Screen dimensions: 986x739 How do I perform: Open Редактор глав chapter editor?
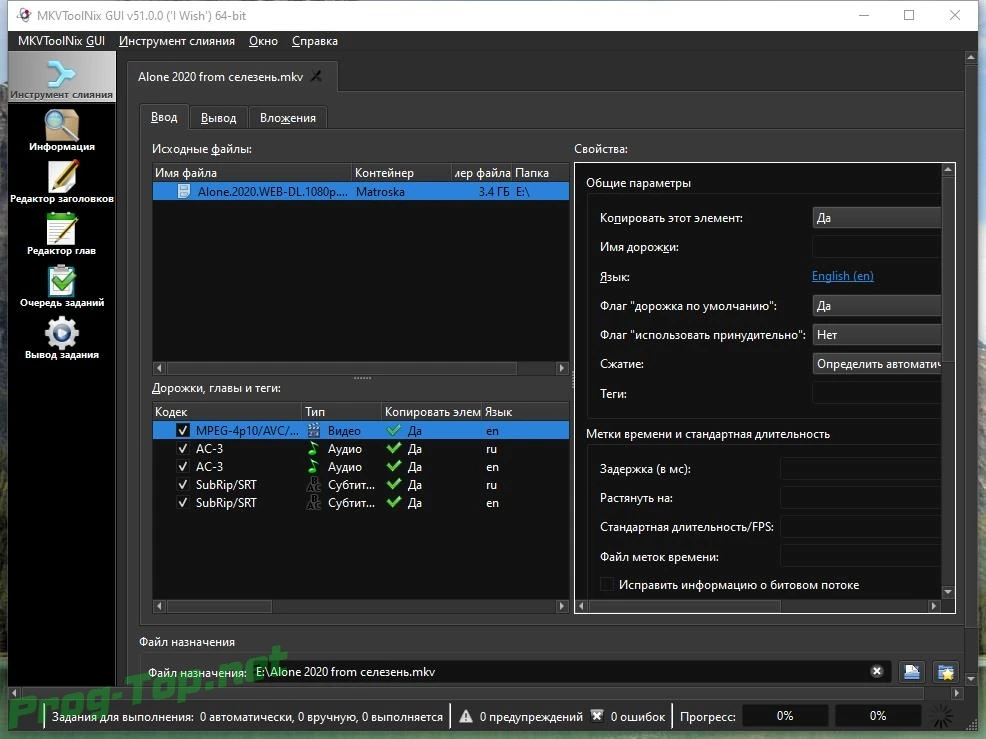(62, 234)
